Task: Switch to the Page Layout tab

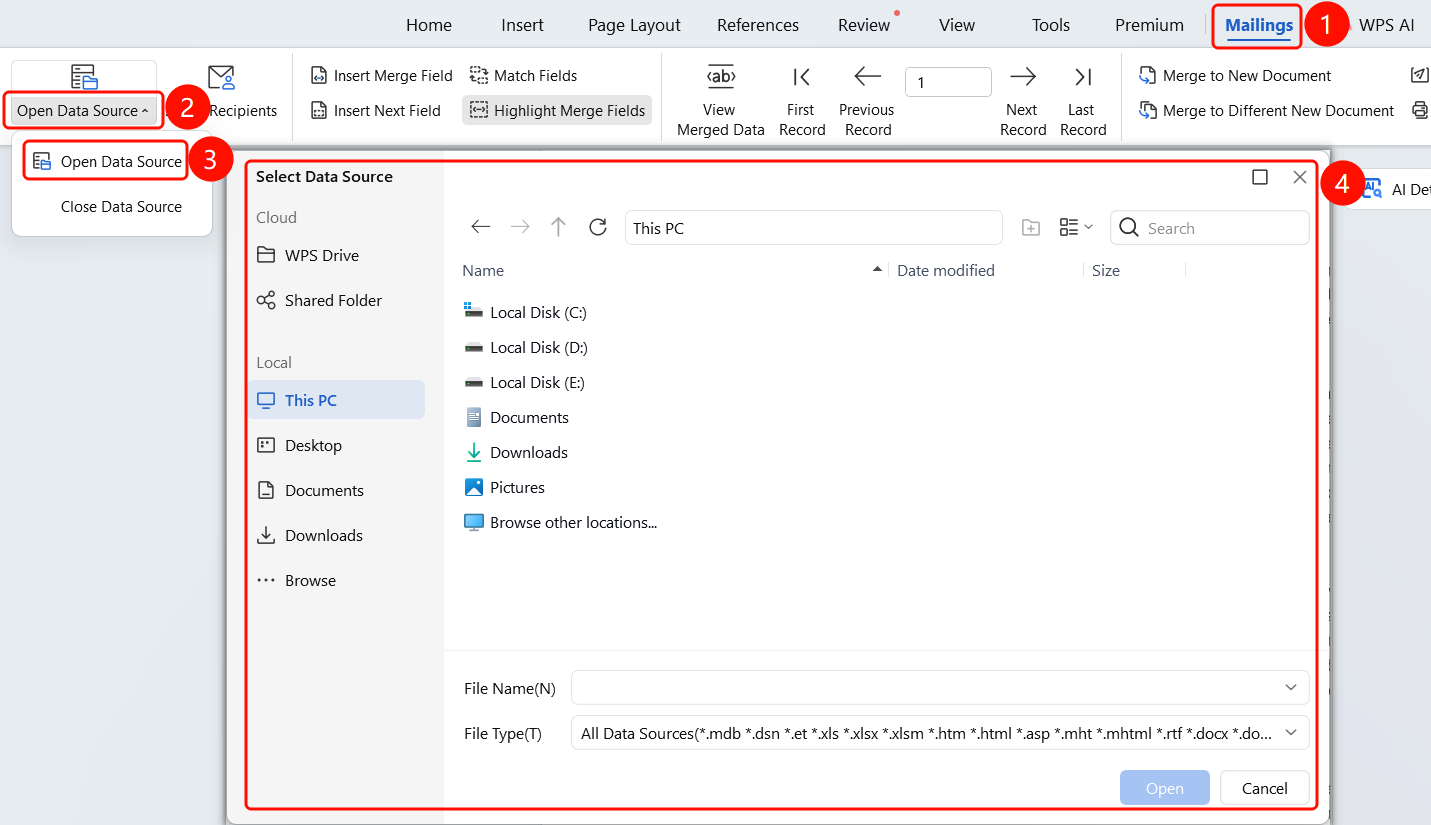Action: (634, 26)
